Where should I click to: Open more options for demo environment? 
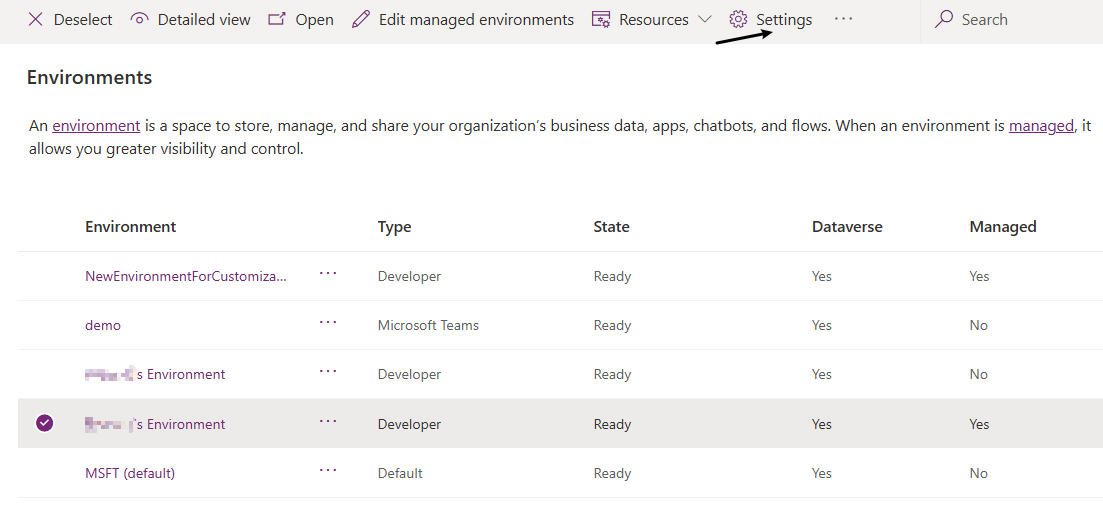(x=328, y=323)
